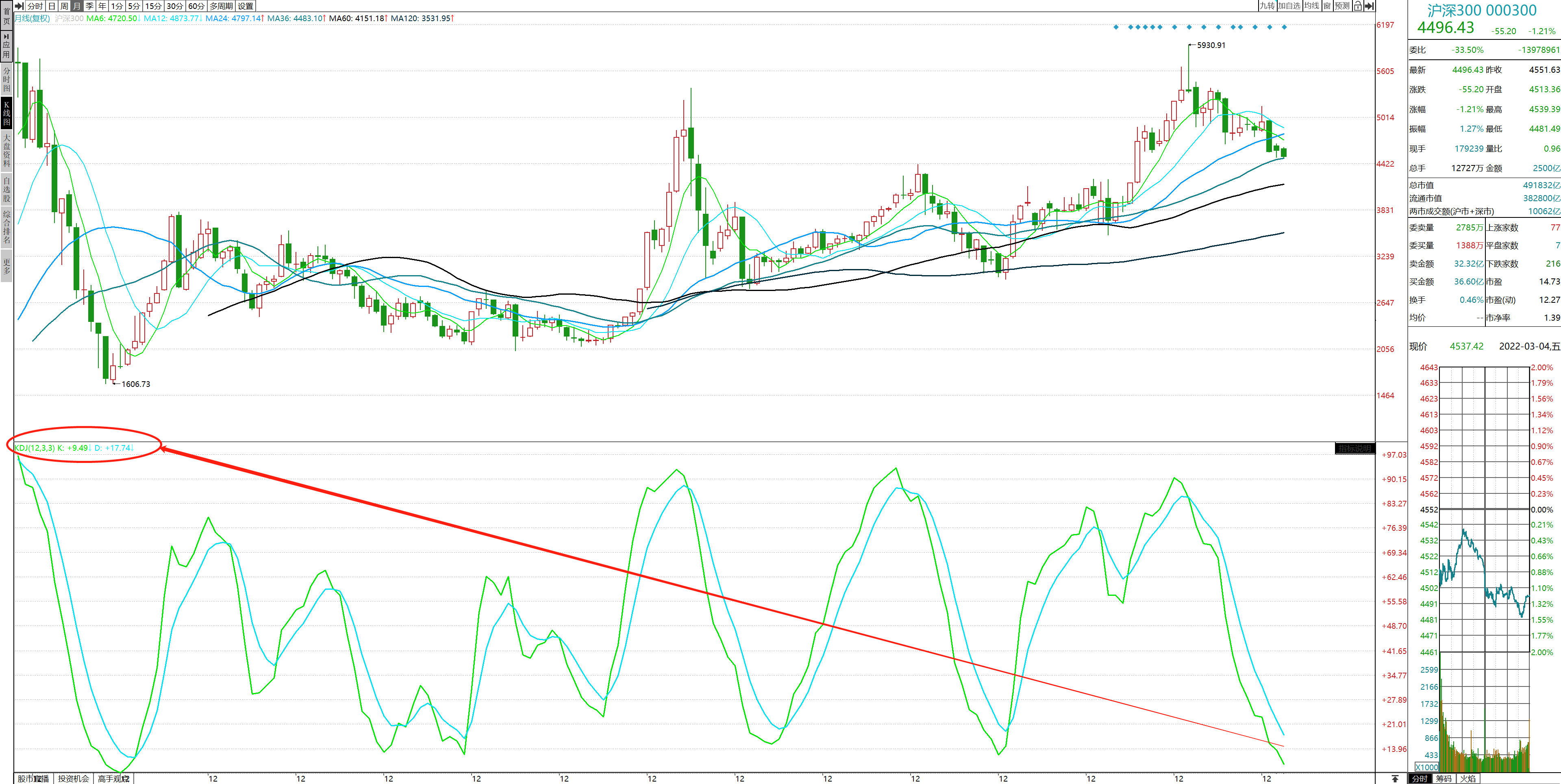This screenshot has height=784, width=1561.
Task: Open the 多周期 multi-period selector
Action: click(221, 6)
